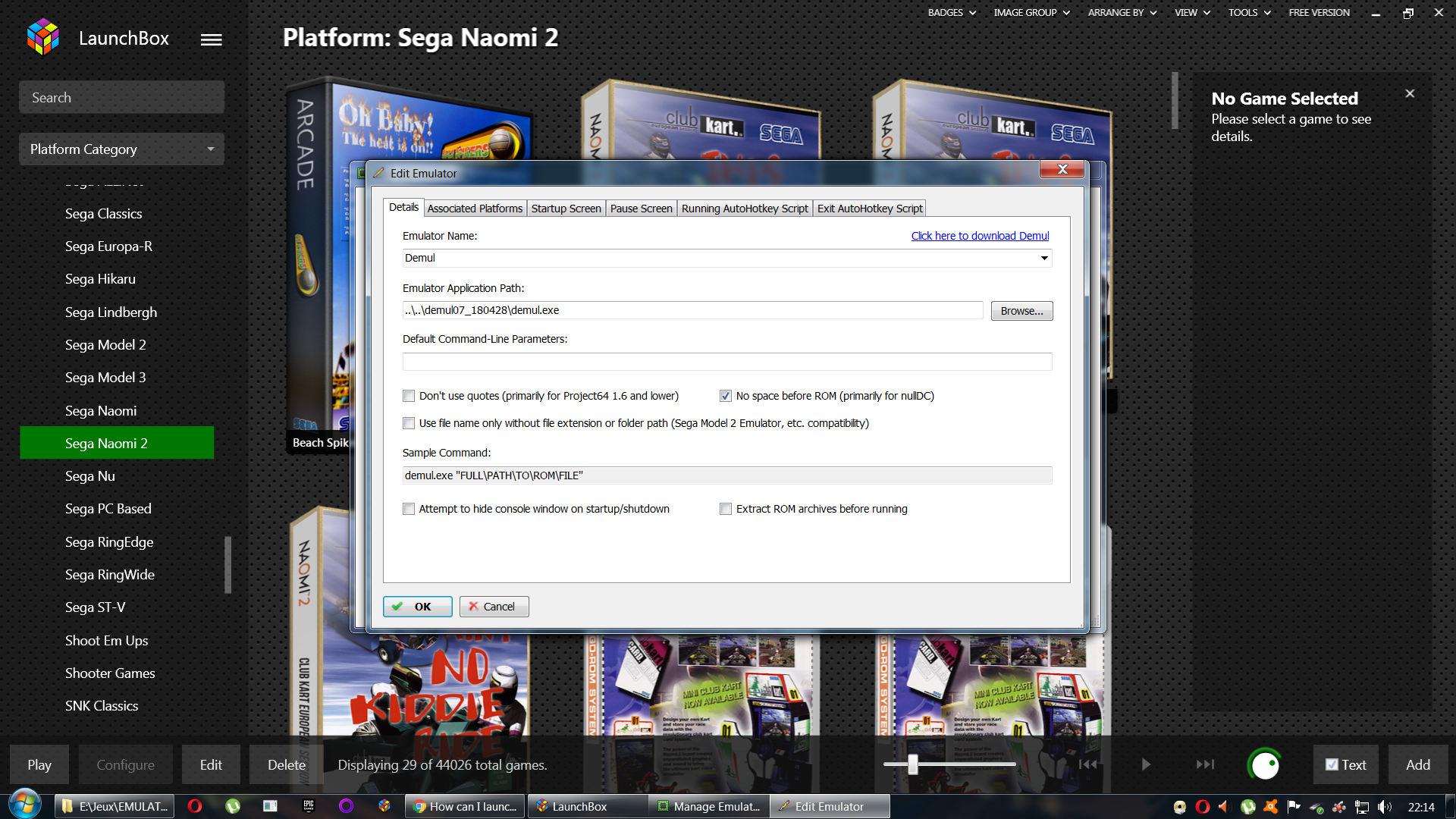
Task: Click 'Click here to download Demul' link
Action: pyautogui.click(x=980, y=236)
